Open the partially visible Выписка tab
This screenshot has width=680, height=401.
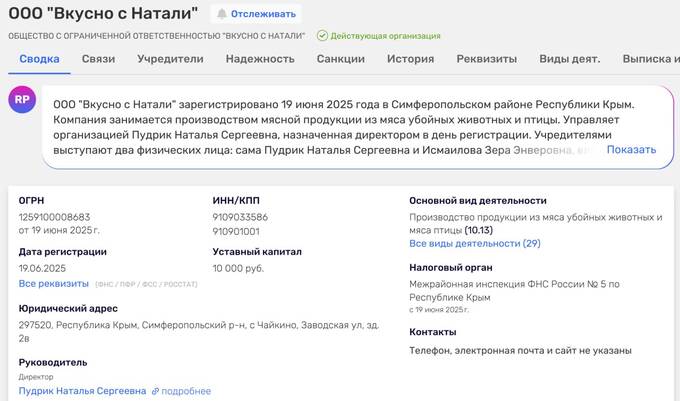pos(650,59)
